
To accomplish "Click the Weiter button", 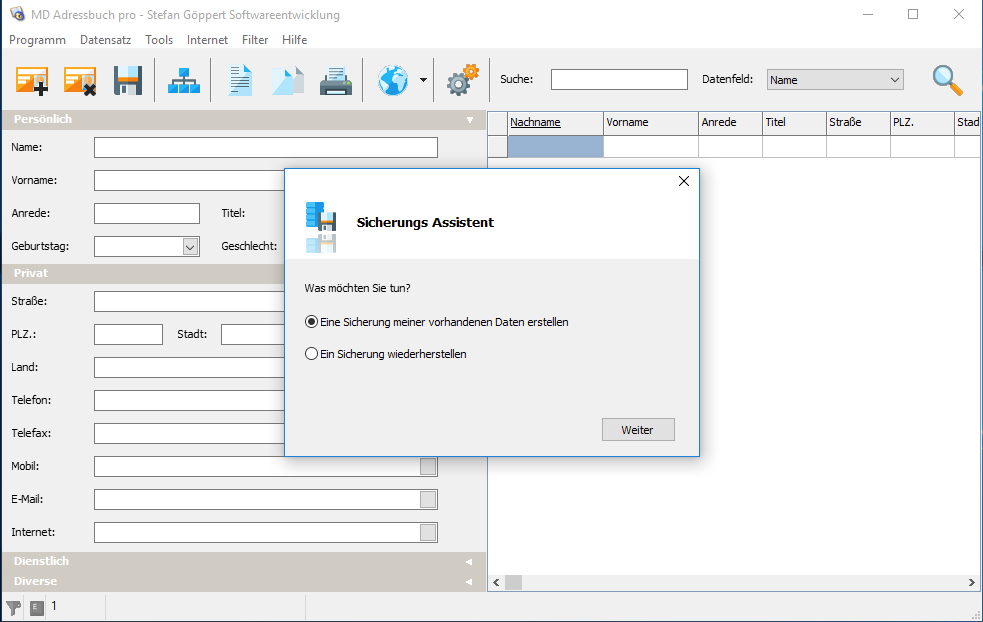I will (638, 430).
